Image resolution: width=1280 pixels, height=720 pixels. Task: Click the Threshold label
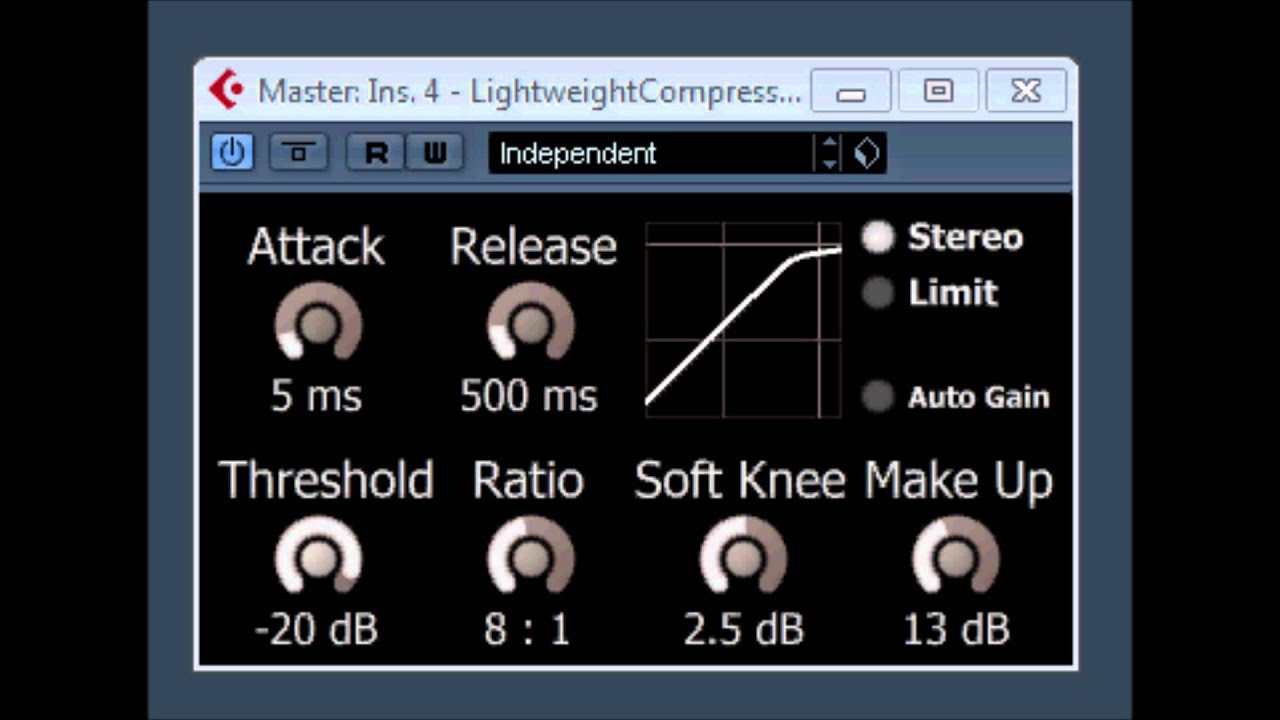(326, 481)
